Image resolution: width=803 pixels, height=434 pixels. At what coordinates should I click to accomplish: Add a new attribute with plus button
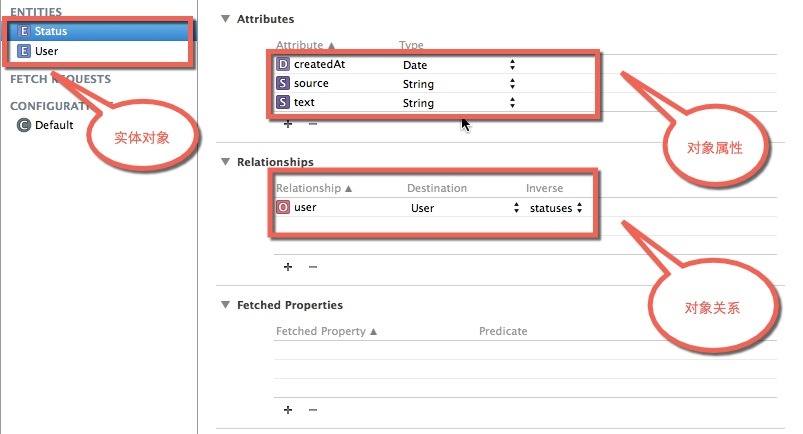coord(288,123)
